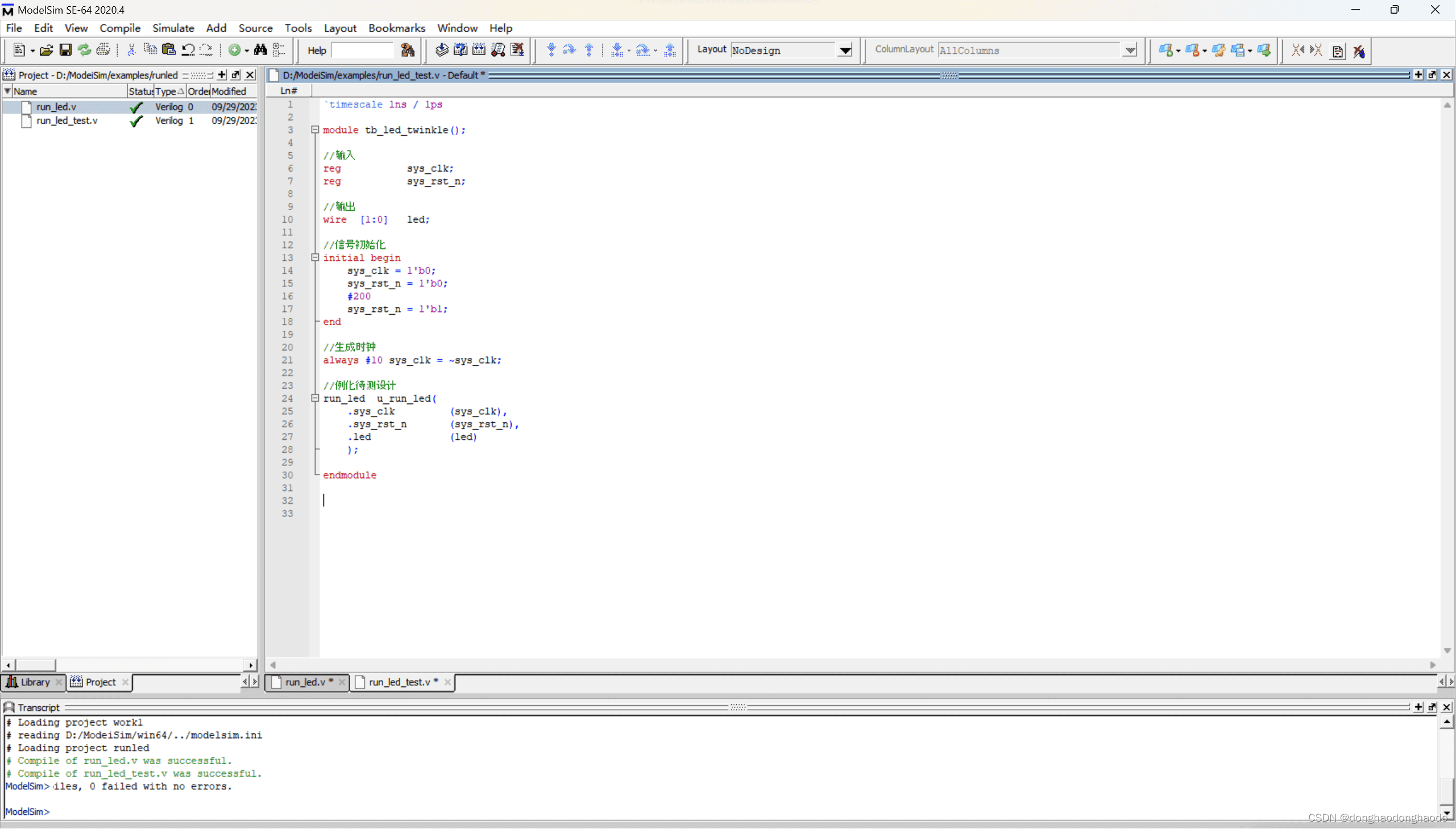The width and height of the screenshot is (1456, 829).
Task: Switch to the run_led.v editor tab
Action: point(306,682)
